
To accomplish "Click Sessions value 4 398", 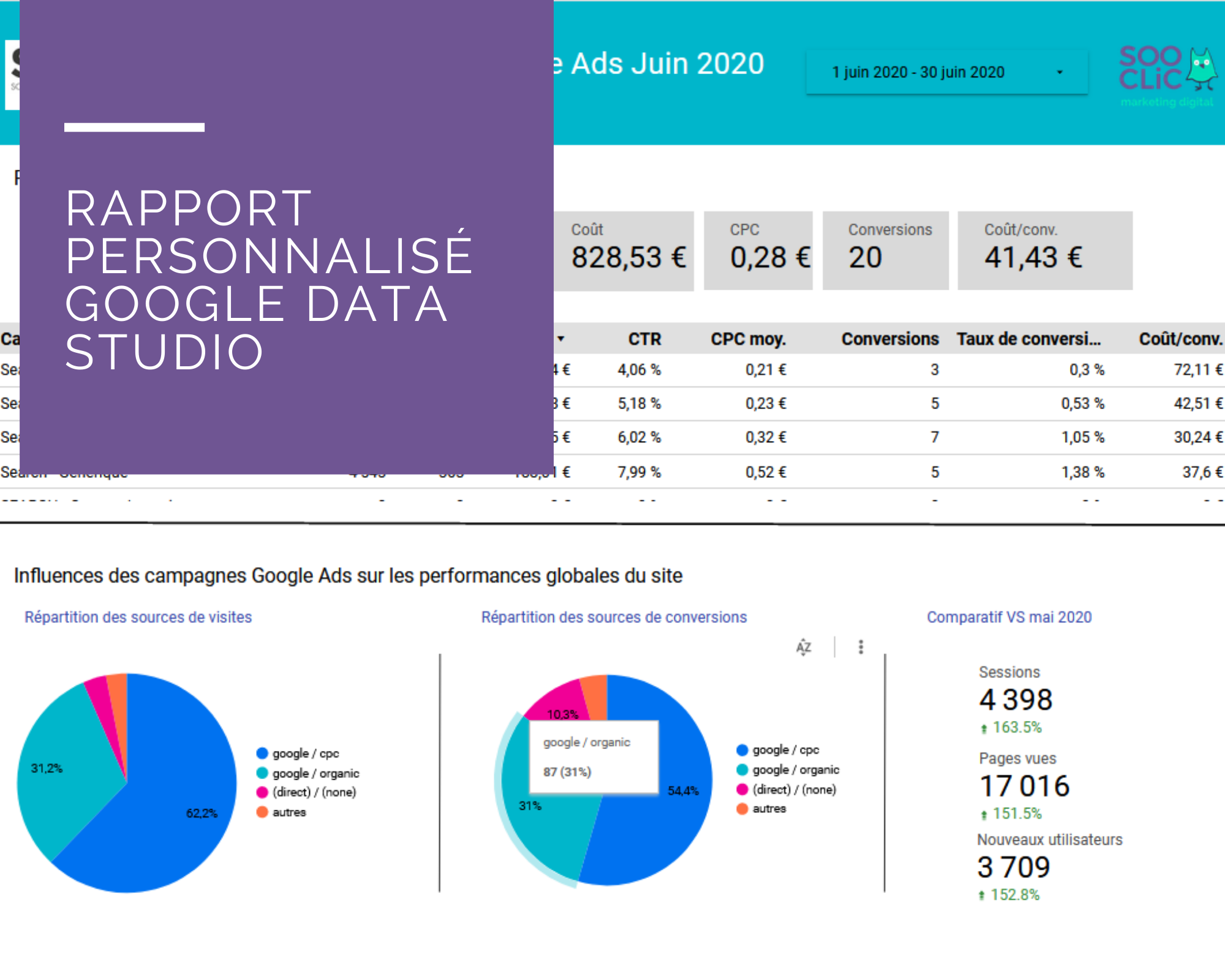I will (1016, 699).
